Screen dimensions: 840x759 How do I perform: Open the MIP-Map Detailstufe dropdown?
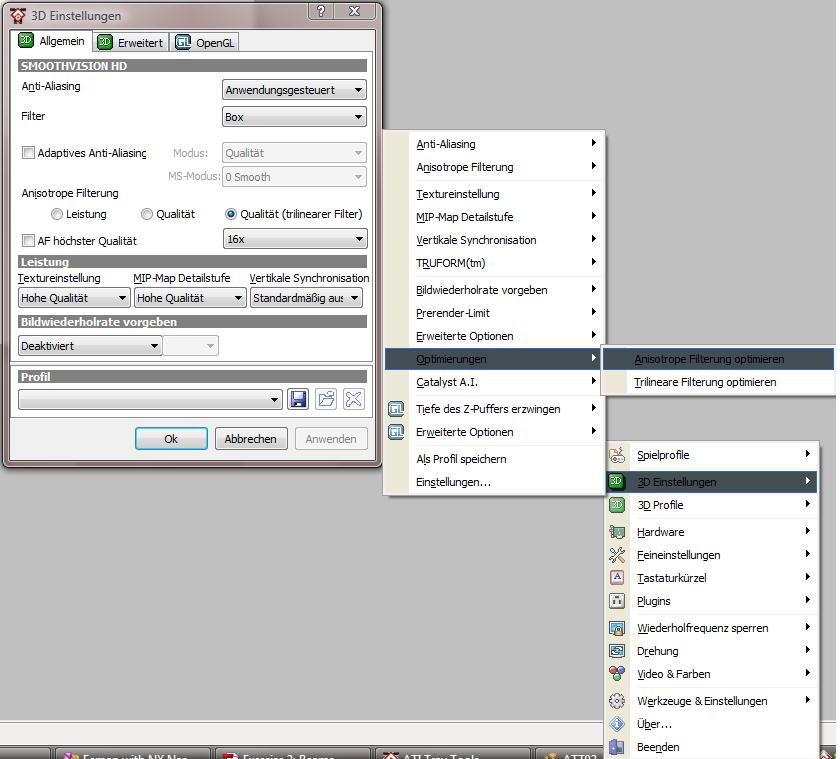point(190,298)
